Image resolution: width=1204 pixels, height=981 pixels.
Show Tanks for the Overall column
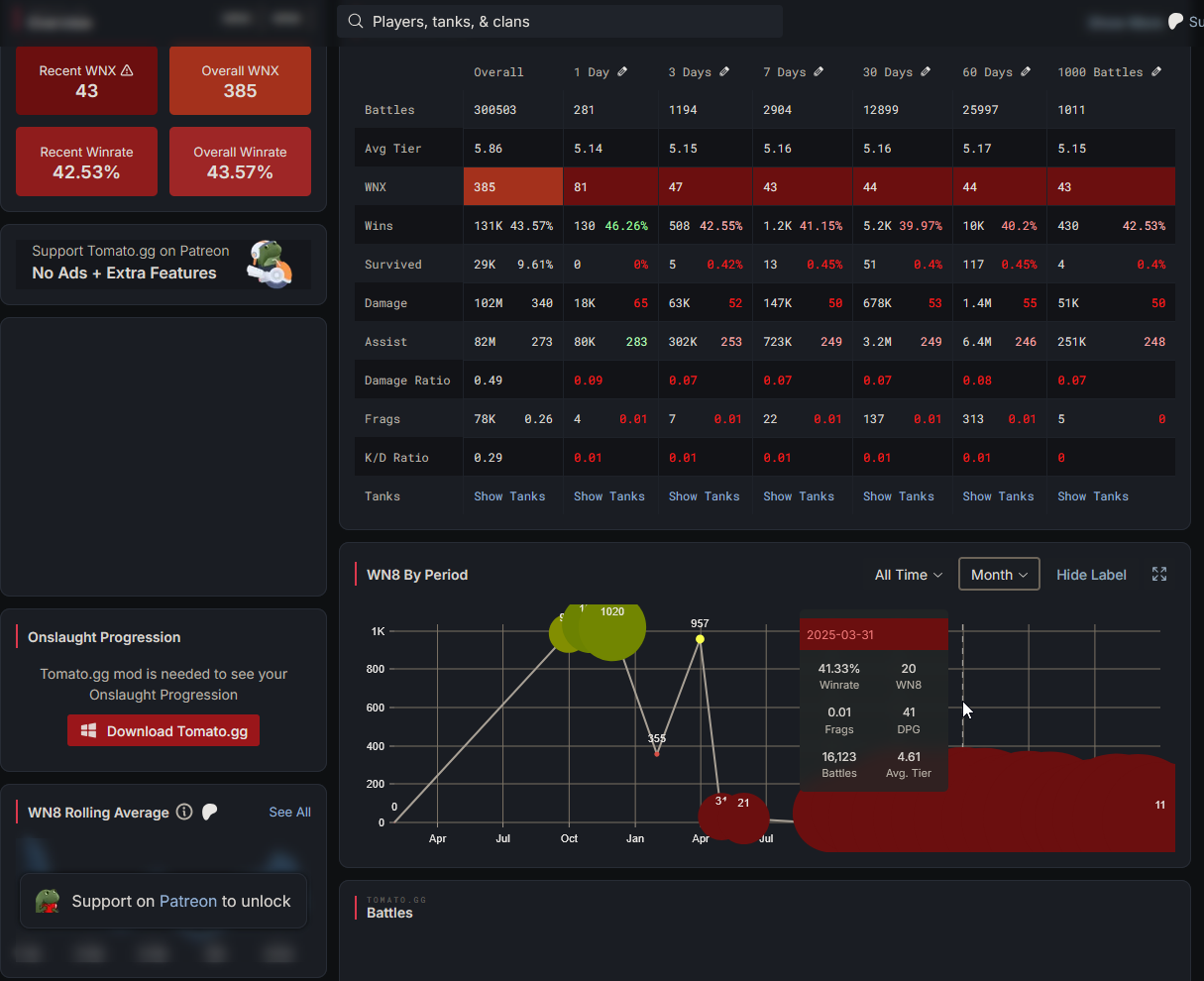(509, 496)
